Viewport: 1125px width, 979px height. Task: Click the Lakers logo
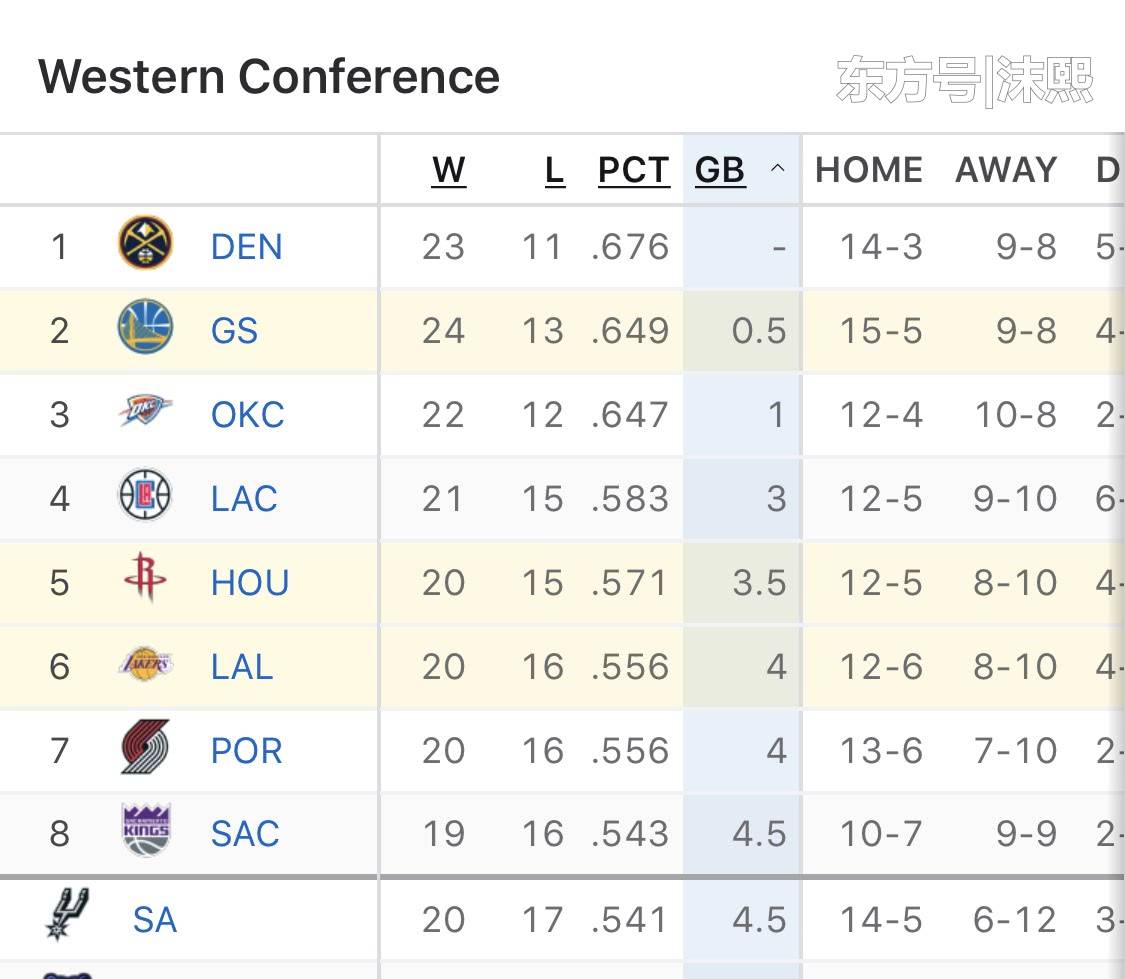tap(146, 665)
